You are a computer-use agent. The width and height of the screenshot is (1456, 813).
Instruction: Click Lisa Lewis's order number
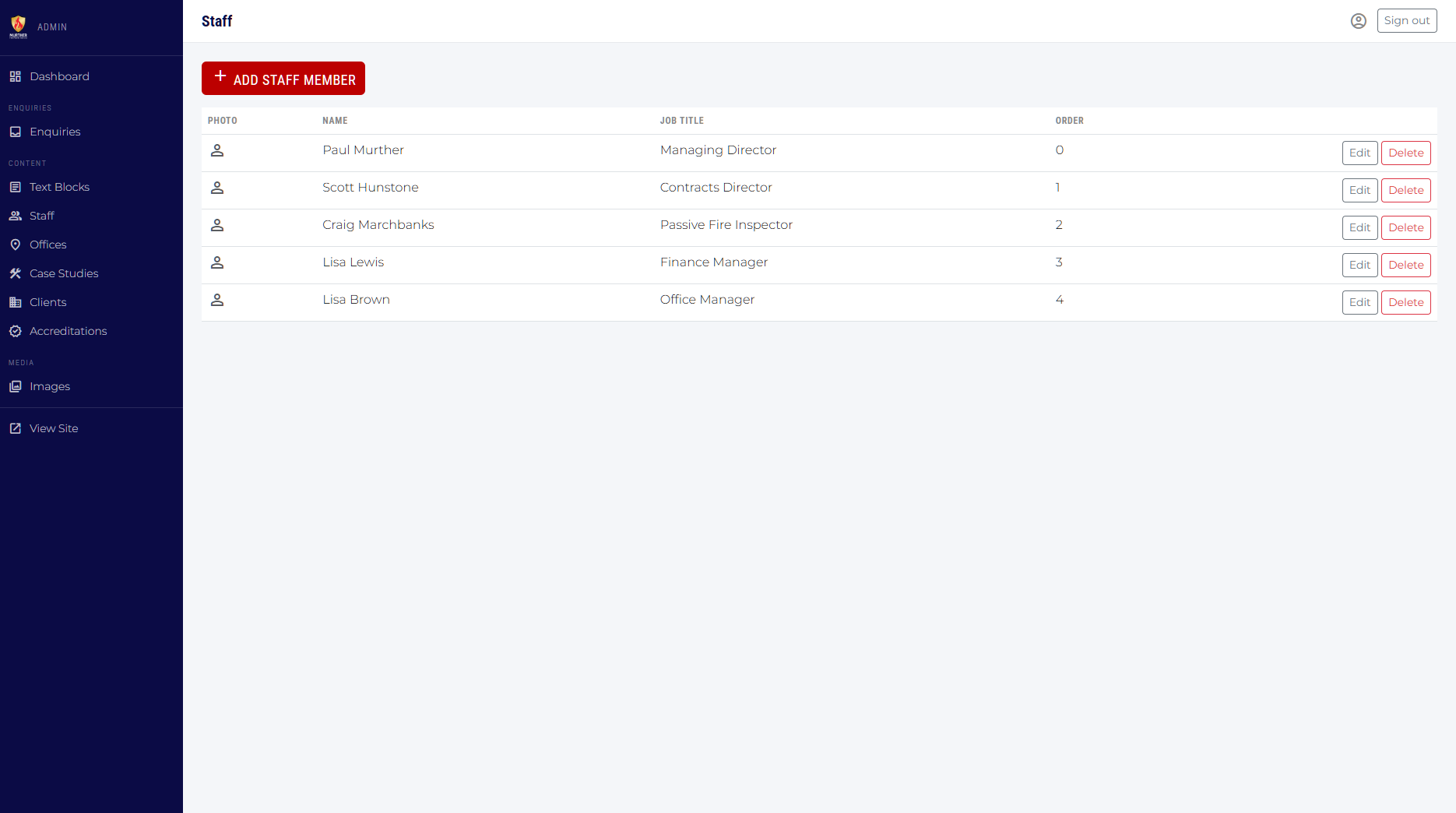click(x=1059, y=262)
